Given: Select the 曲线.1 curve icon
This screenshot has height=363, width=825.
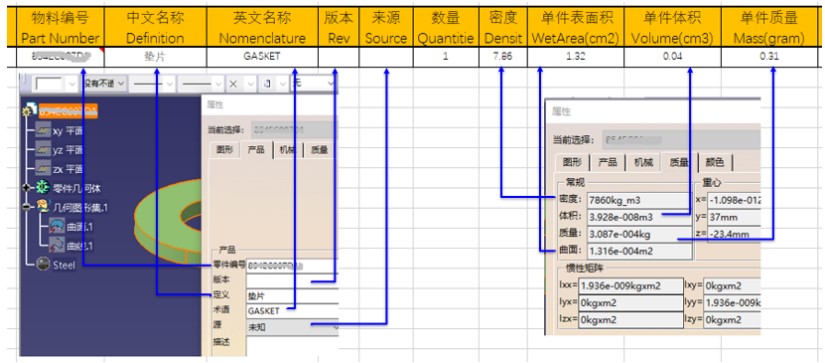Looking at the screenshot, I should pos(57,246).
